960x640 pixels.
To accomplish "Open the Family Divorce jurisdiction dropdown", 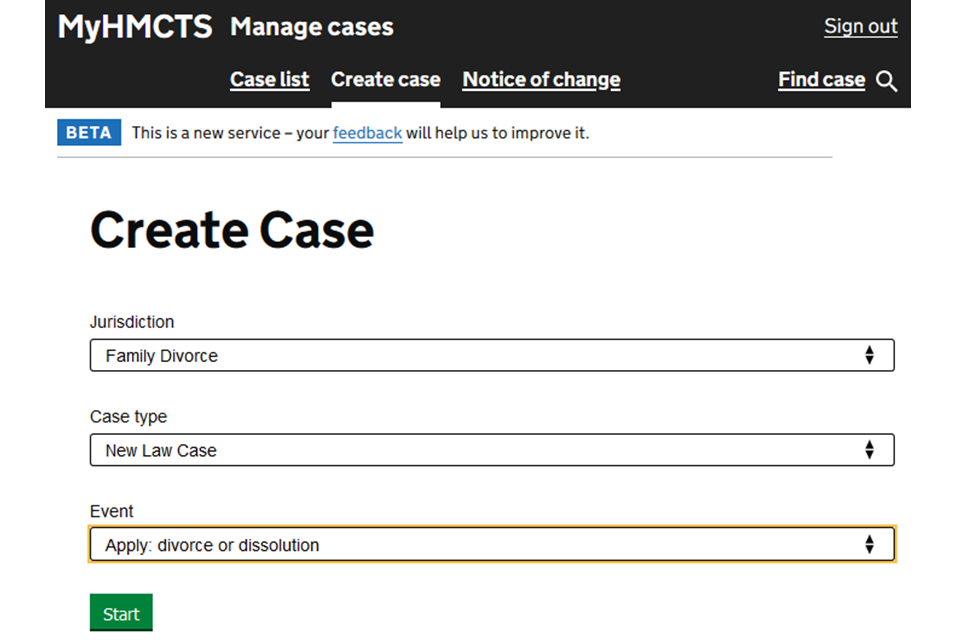I will tap(491, 355).
